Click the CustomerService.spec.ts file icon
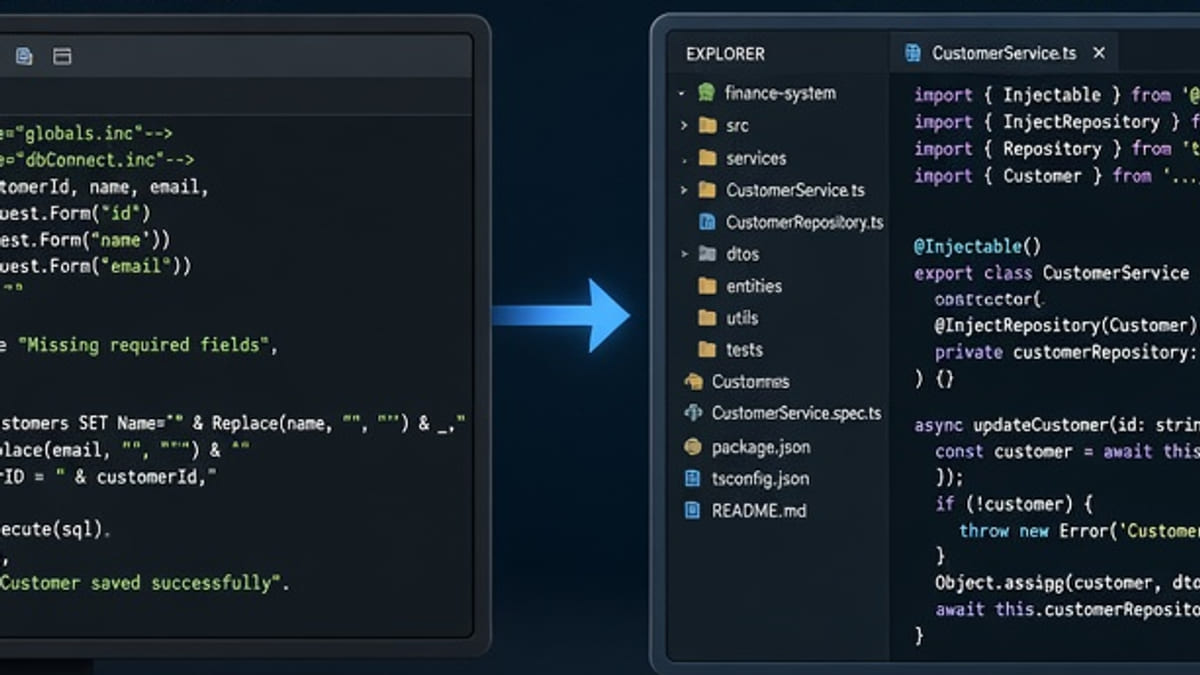Image resolution: width=1200 pixels, height=675 pixels. pos(693,413)
